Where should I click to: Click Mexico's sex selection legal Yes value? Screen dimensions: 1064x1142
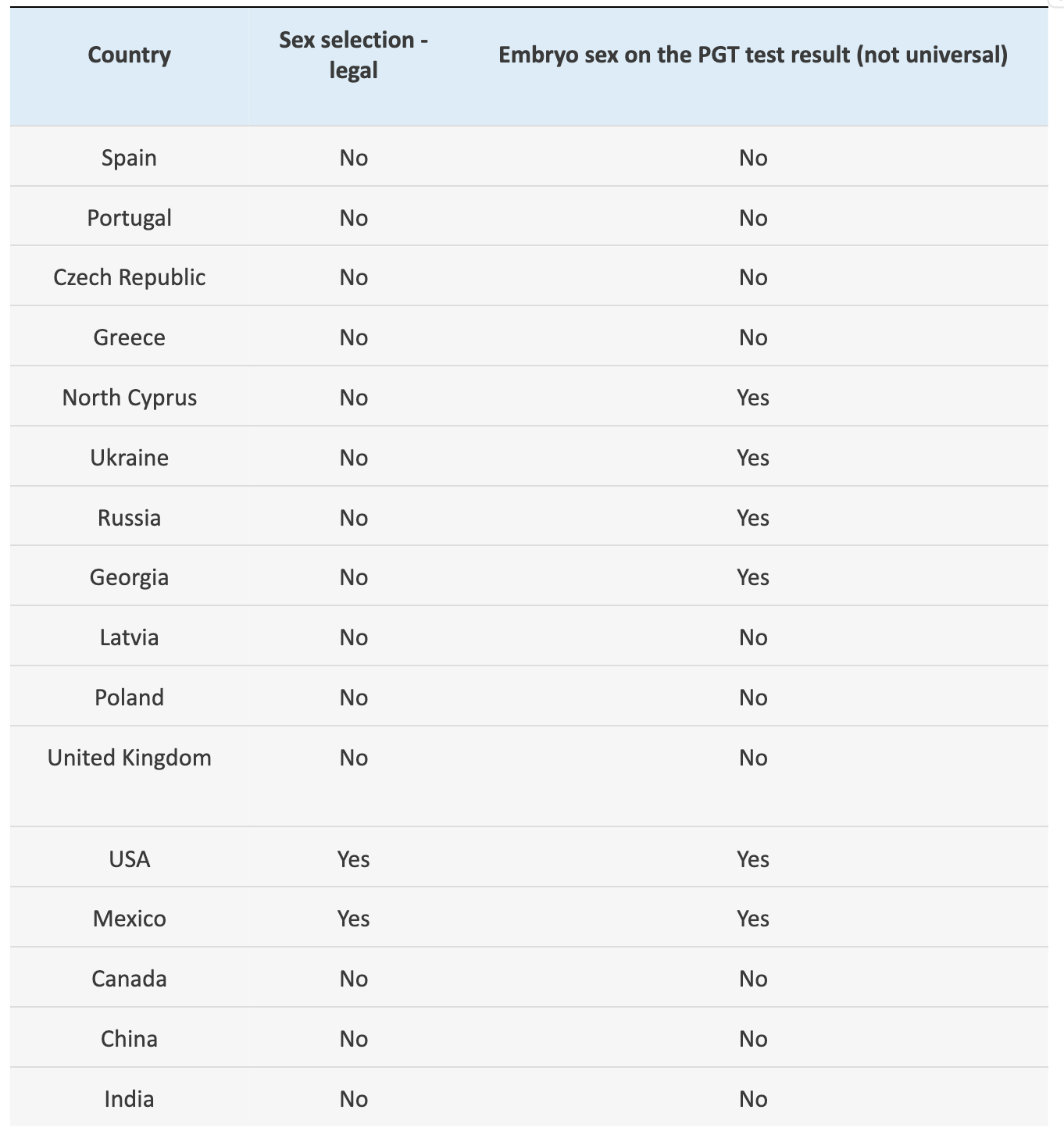pos(353,919)
